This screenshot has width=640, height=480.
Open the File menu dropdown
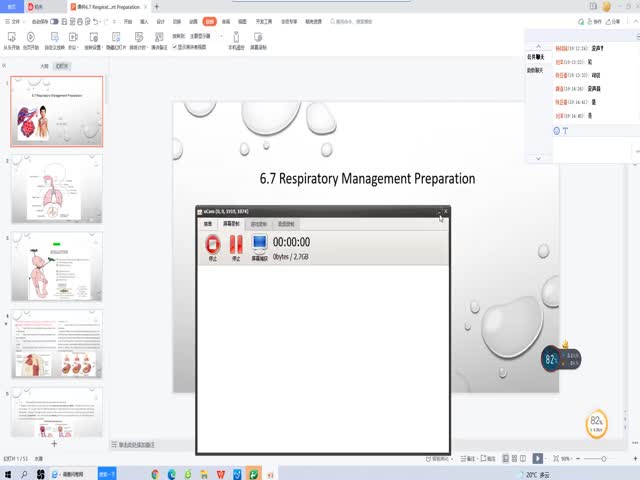coord(16,22)
